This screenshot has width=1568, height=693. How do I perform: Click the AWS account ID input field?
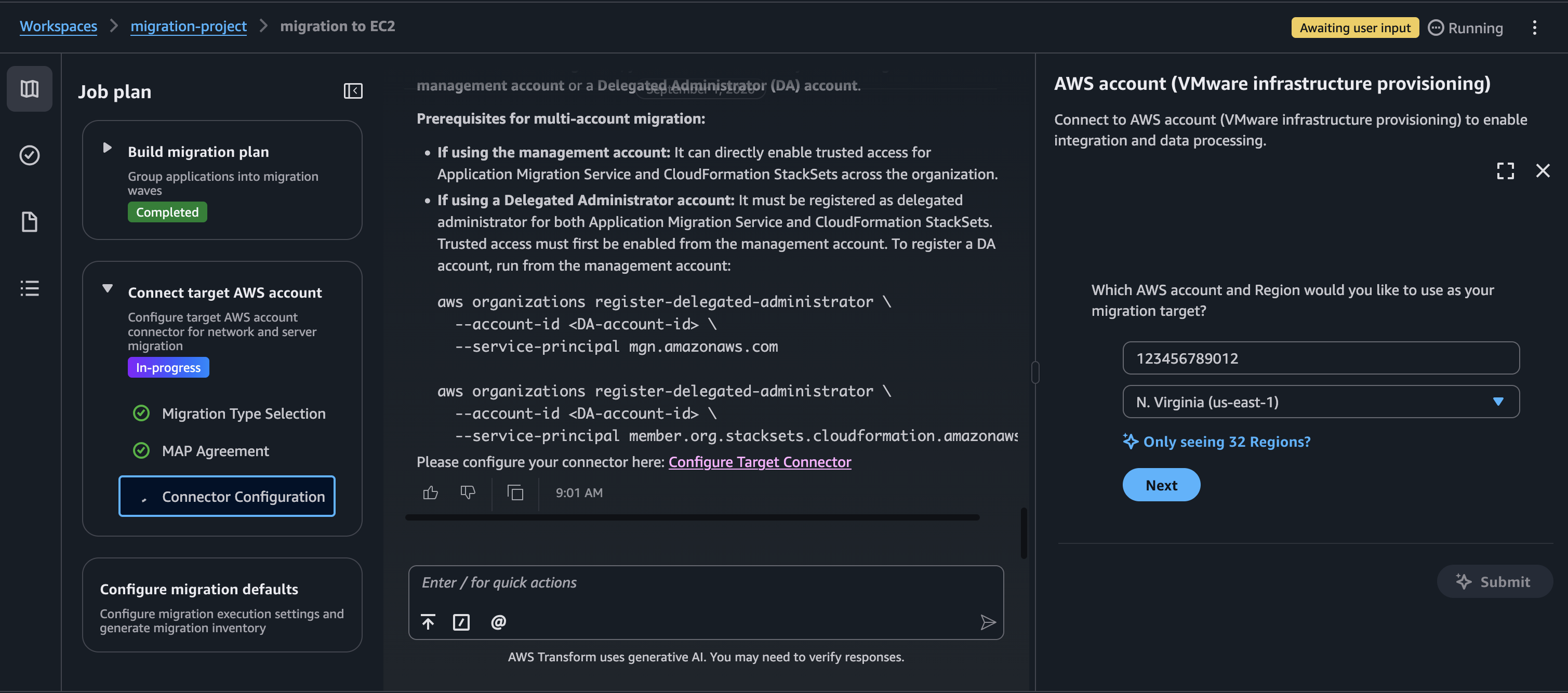coord(1321,358)
